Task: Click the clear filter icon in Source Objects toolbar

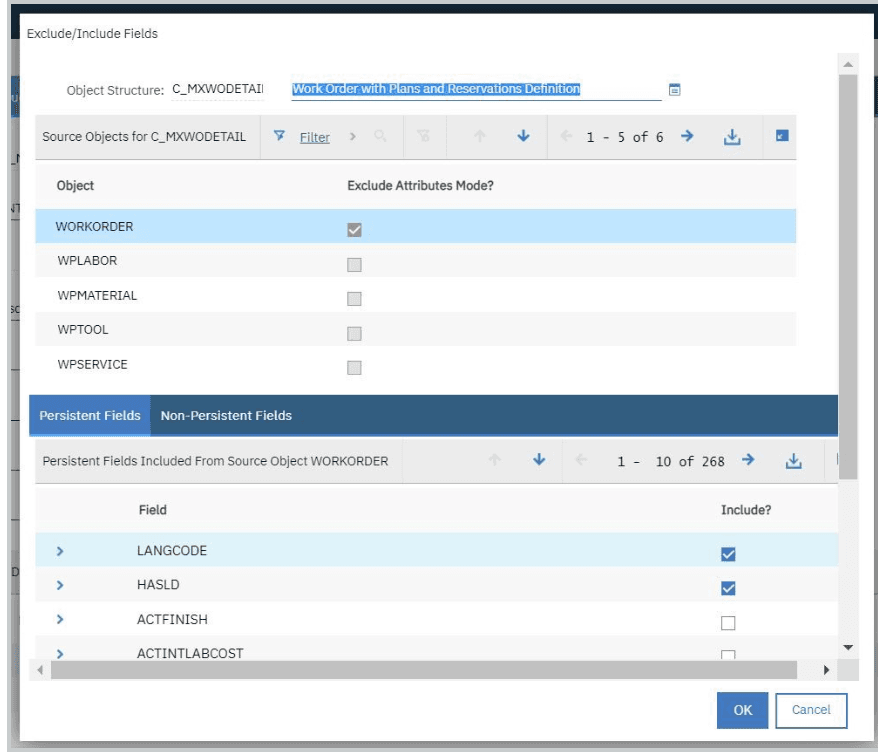Action: [423, 136]
